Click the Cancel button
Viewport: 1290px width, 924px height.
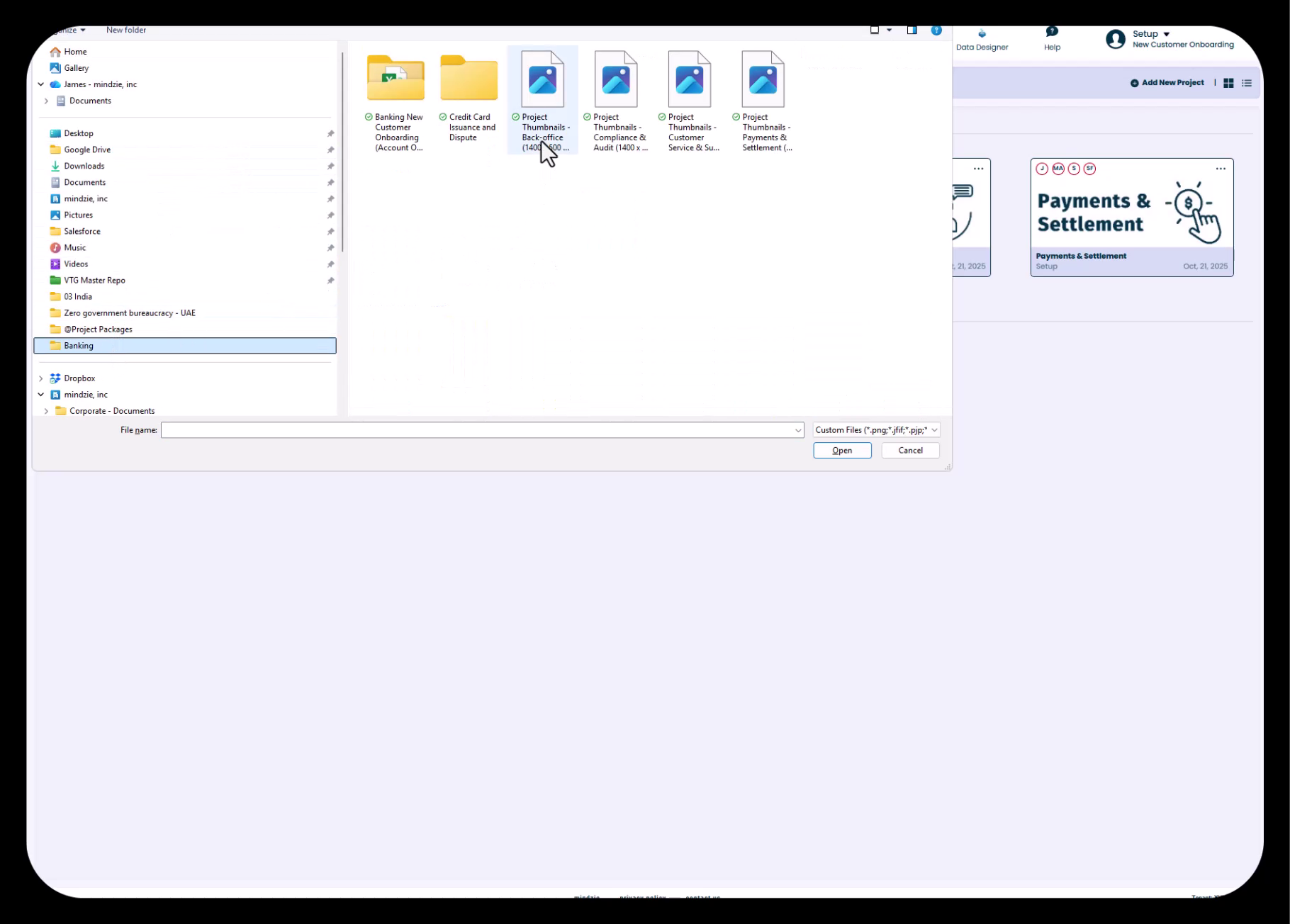click(x=910, y=451)
